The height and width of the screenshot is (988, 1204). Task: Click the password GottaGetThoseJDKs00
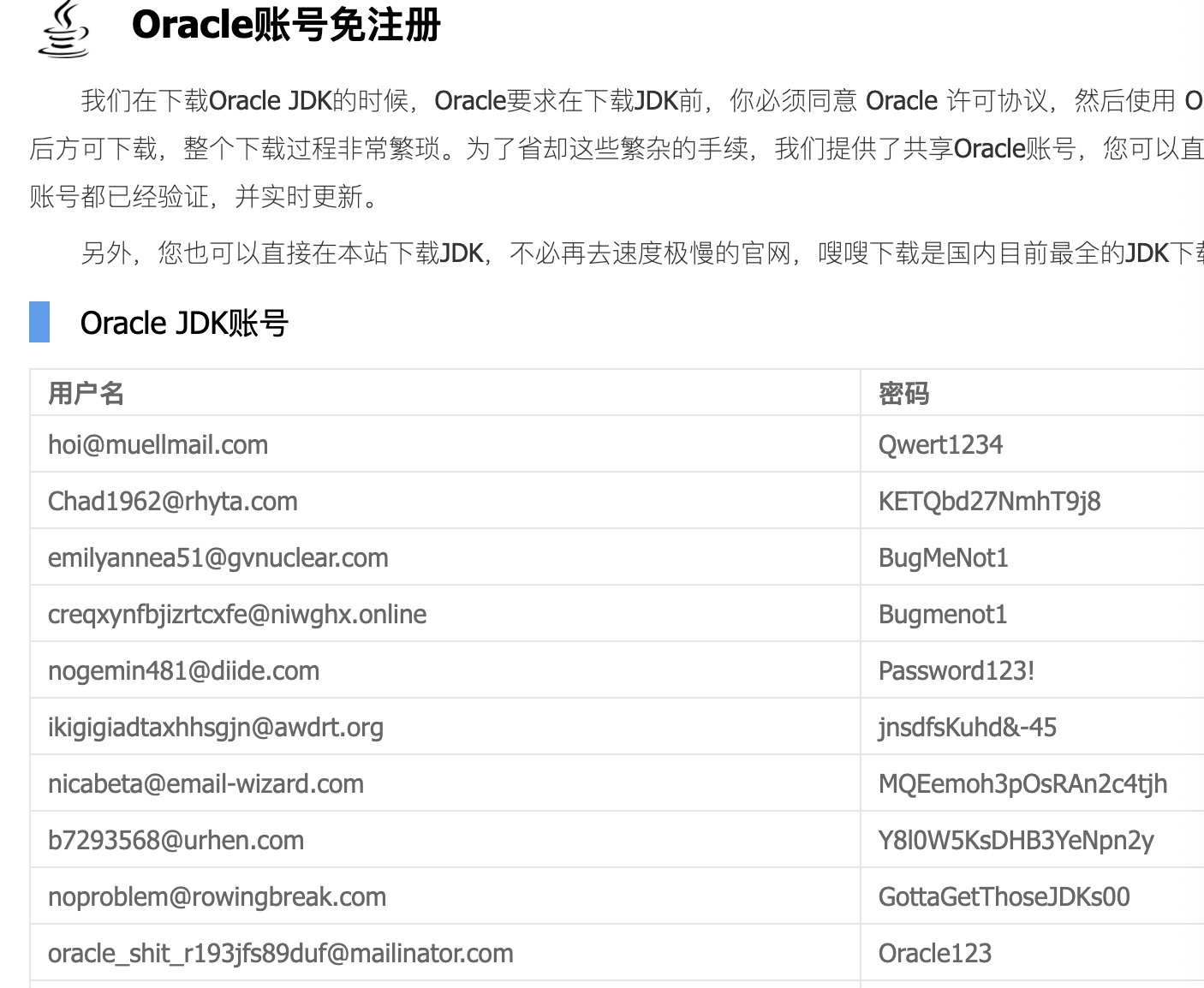click(1004, 896)
